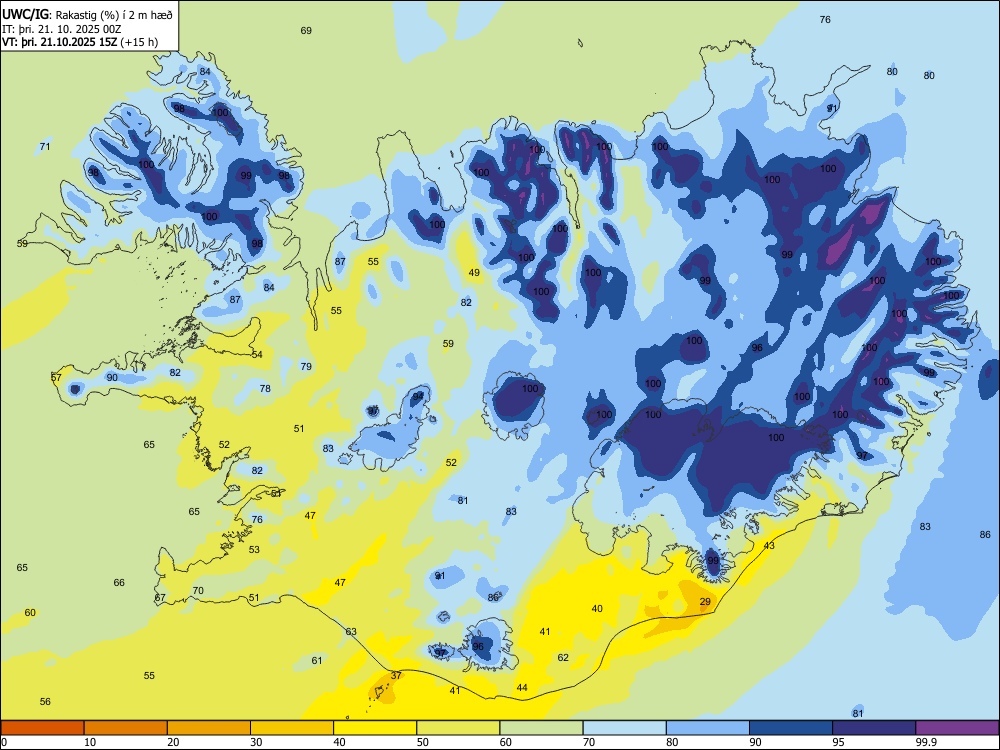This screenshot has width=1000, height=750.
Task: Select the '43' humidity value on the map
Action: [769, 545]
